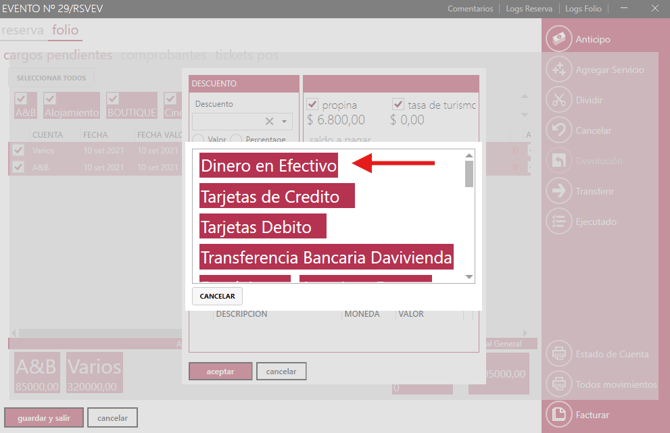The width and height of the screenshot is (670, 433).
Task: Click the Facturar document icon
Action: [558, 414]
